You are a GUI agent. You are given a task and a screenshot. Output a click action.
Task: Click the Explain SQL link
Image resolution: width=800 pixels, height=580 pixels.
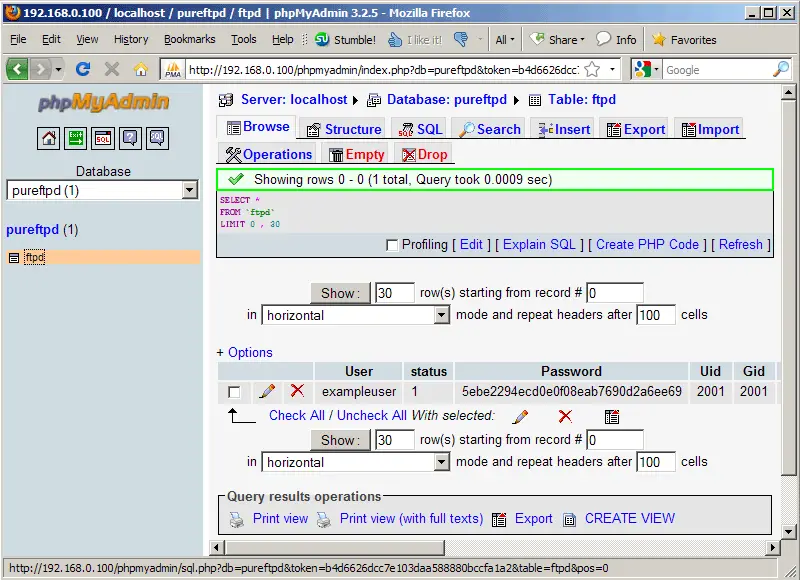click(x=539, y=245)
